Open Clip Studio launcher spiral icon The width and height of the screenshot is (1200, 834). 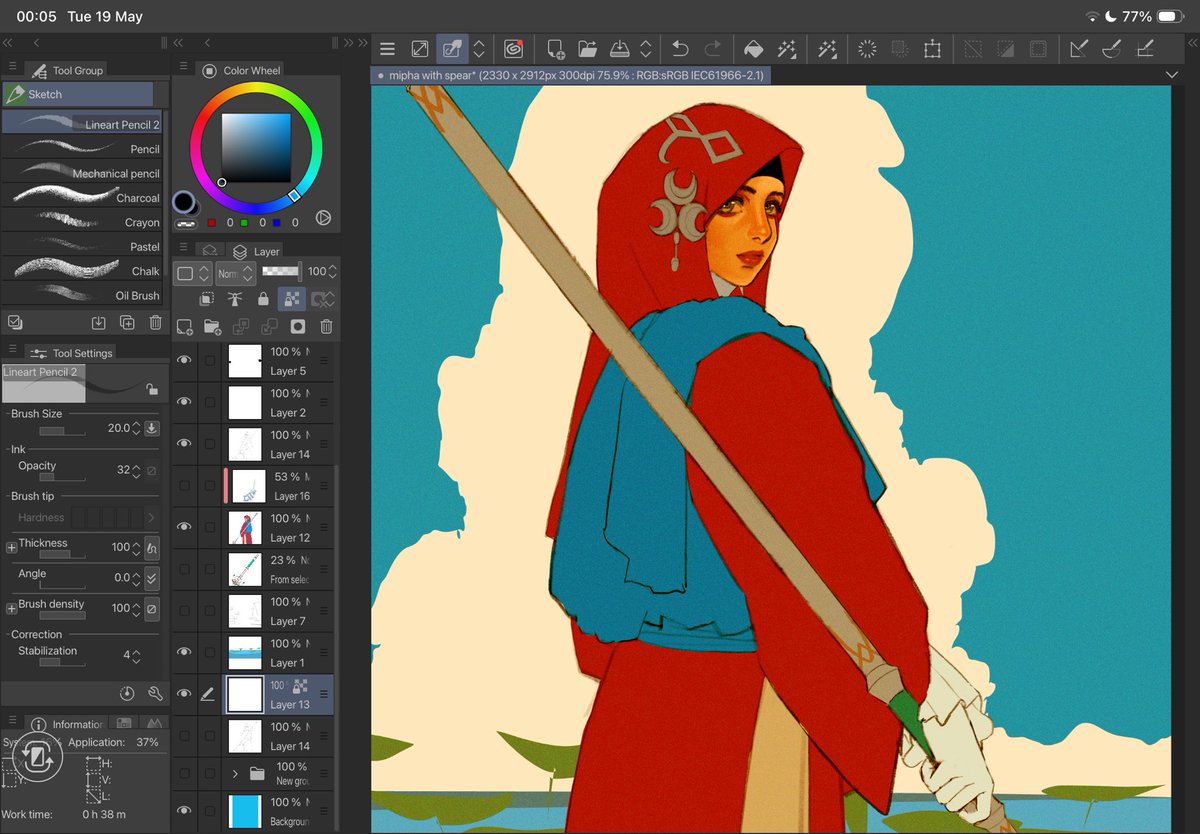[x=513, y=48]
